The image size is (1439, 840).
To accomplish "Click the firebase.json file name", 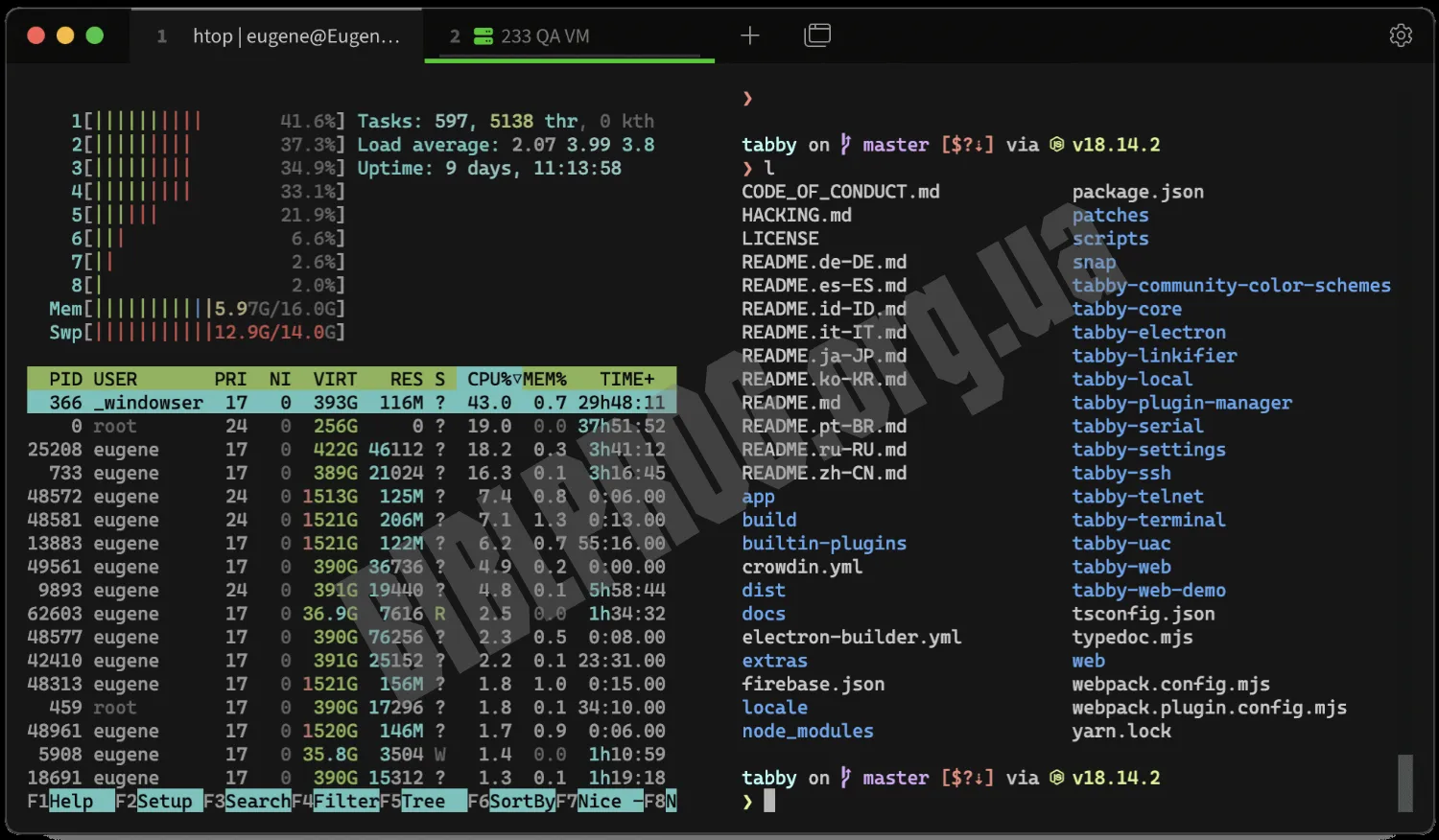I will (x=814, y=684).
